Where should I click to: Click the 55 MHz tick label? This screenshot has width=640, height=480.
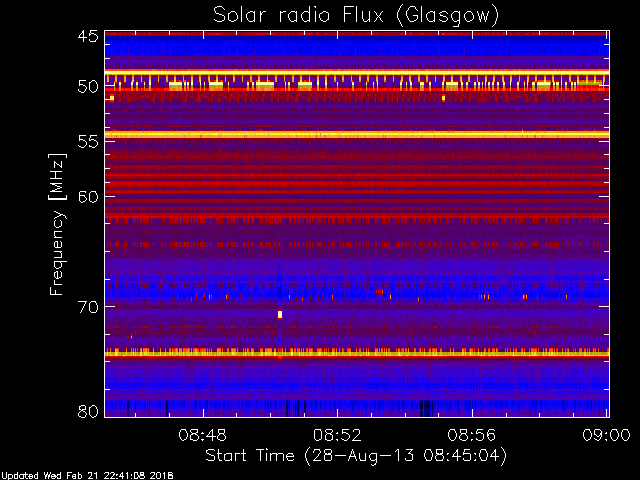(x=88, y=142)
